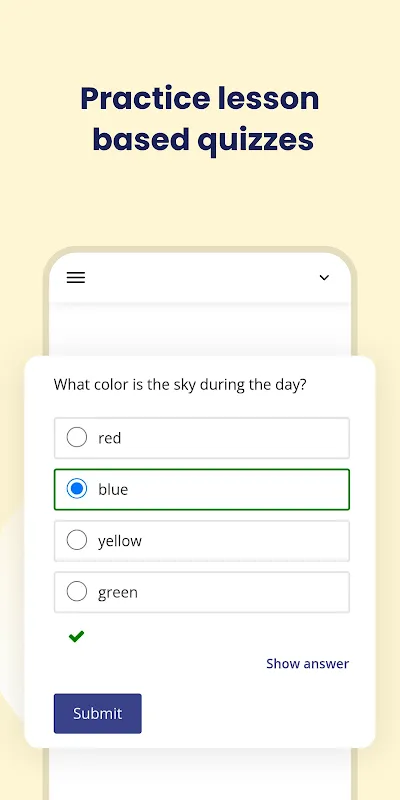Image resolution: width=400 pixels, height=800 pixels.
Task: Click the green check mark icon
Action: (76, 636)
